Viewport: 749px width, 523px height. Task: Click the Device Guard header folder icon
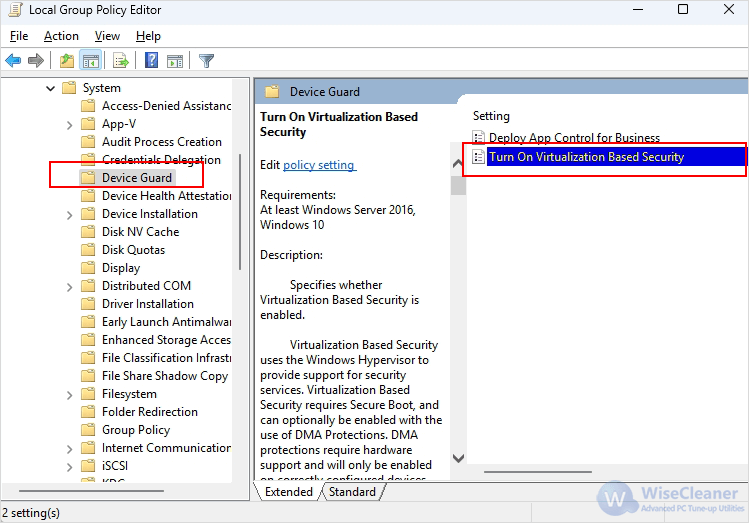(272, 92)
